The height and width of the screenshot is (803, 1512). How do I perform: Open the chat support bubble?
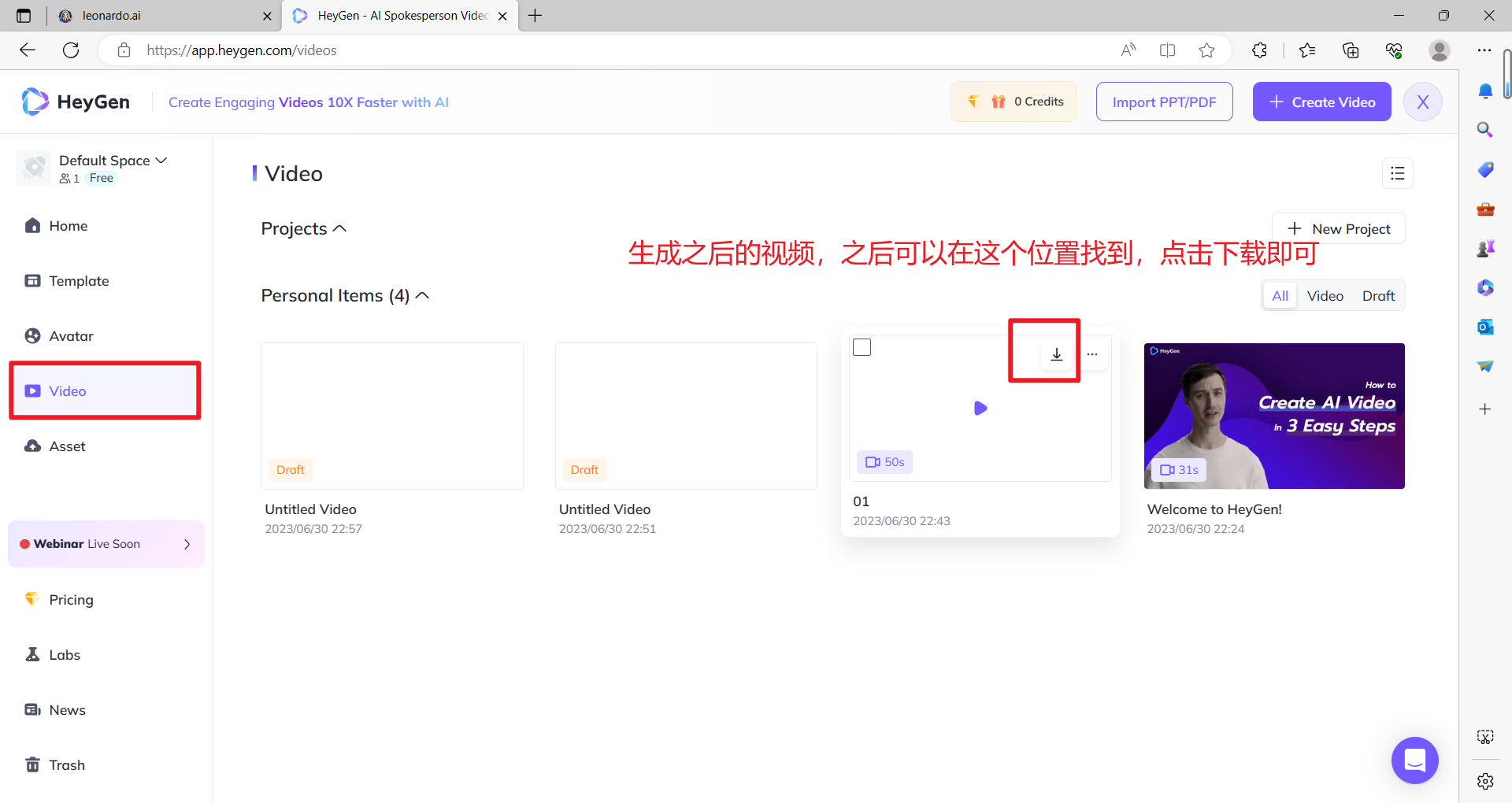tap(1415, 760)
